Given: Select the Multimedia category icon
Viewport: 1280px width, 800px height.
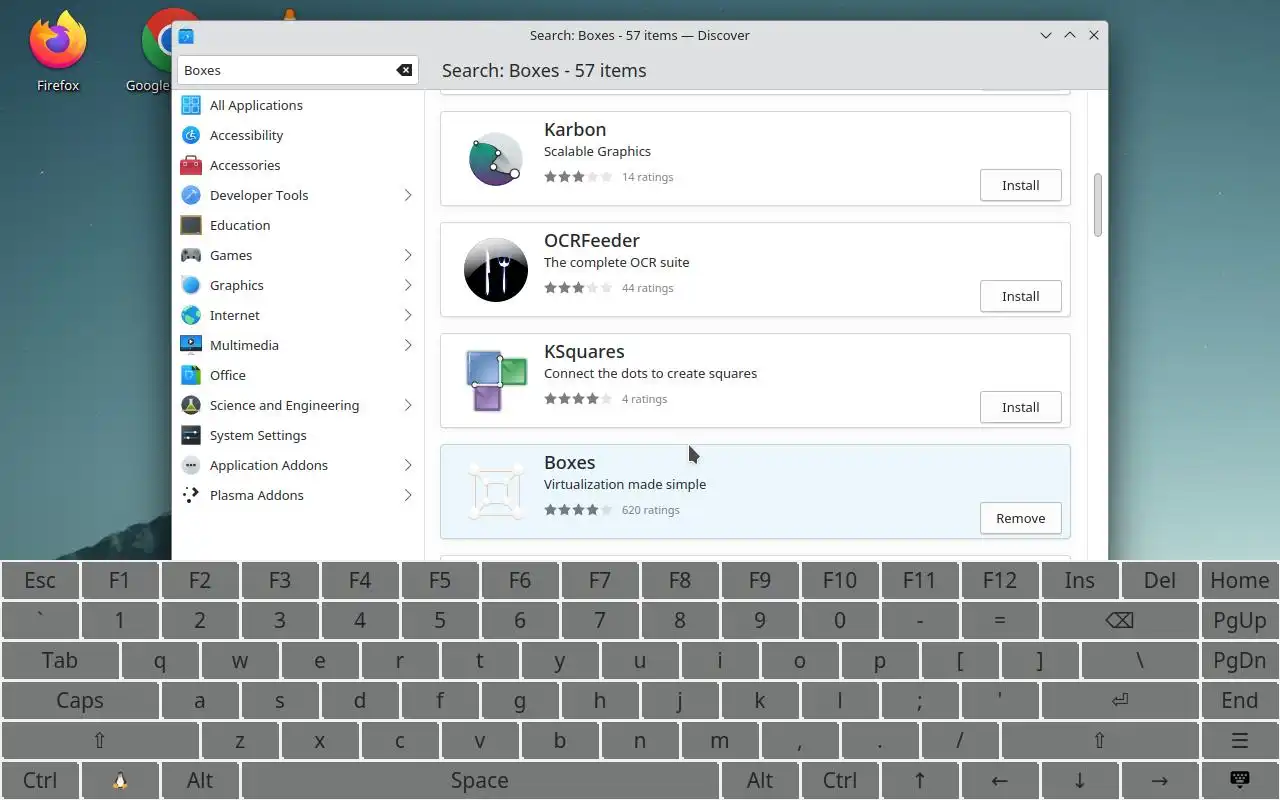Looking at the screenshot, I should pyautogui.click(x=191, y=345).
